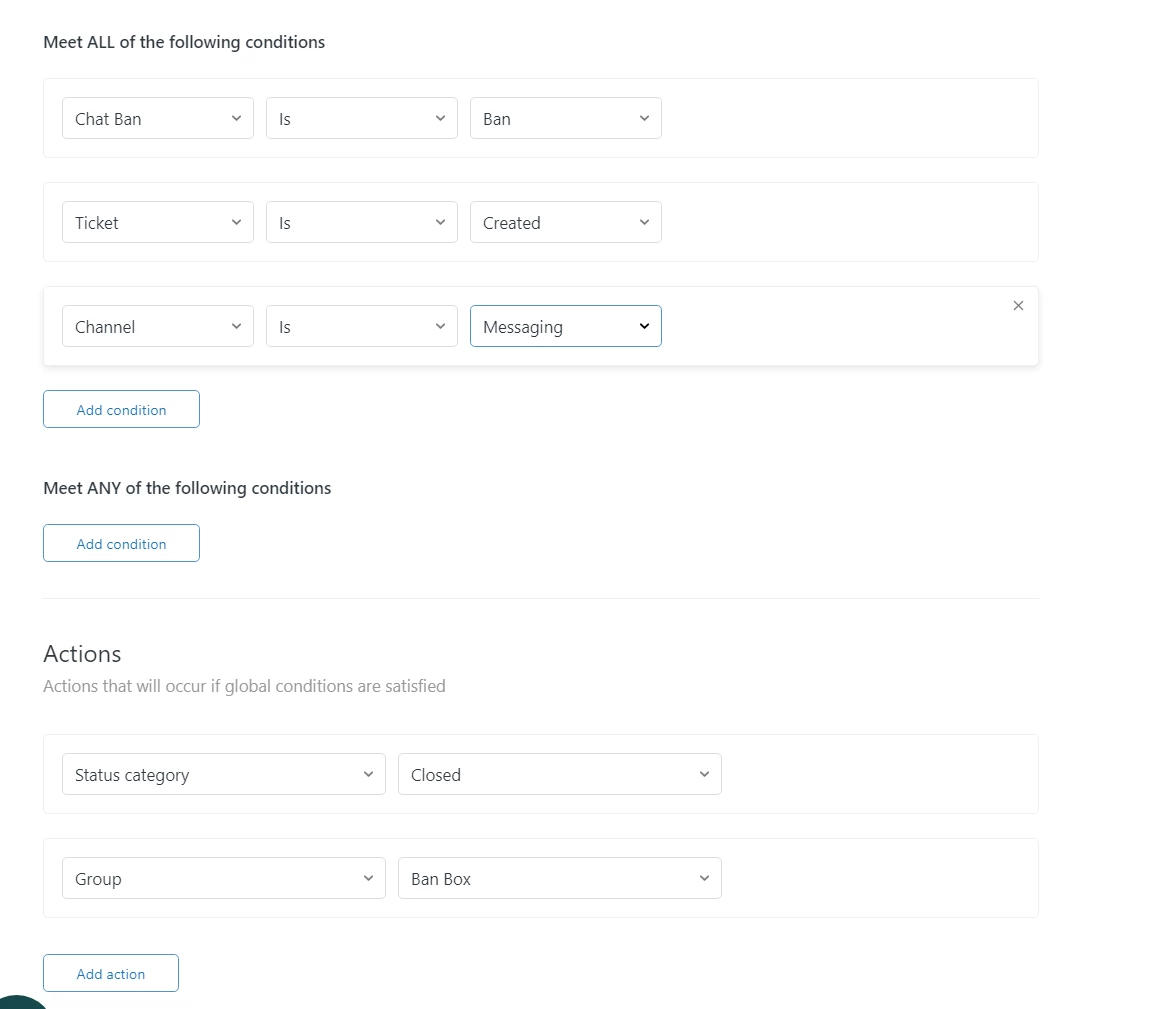The height and width of the screenshot is (1009, 1156).
Task: Add condition under Meet ANY section
Action: click(121, 543)
